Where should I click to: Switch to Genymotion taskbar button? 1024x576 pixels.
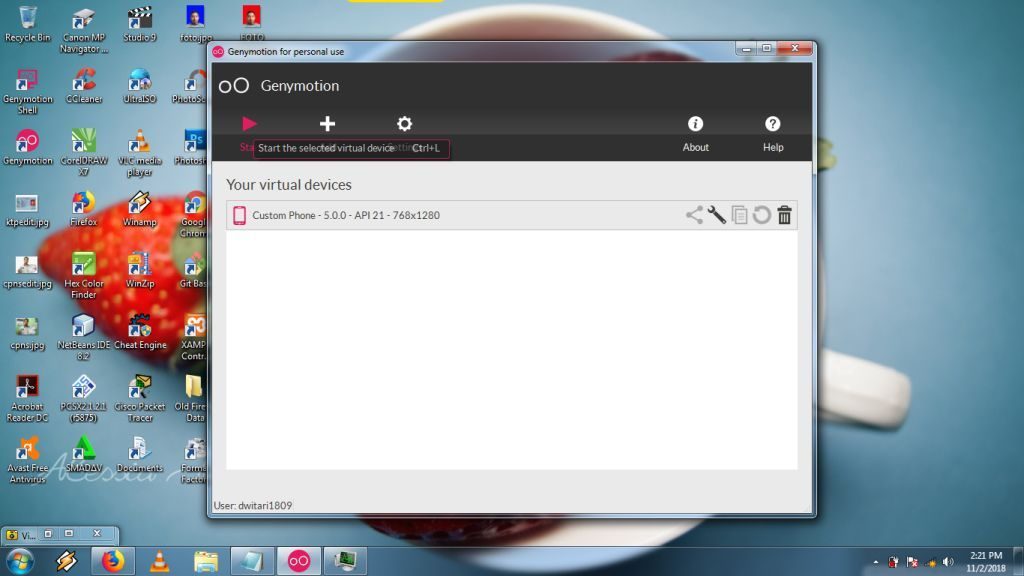click(x=299, y=561)
